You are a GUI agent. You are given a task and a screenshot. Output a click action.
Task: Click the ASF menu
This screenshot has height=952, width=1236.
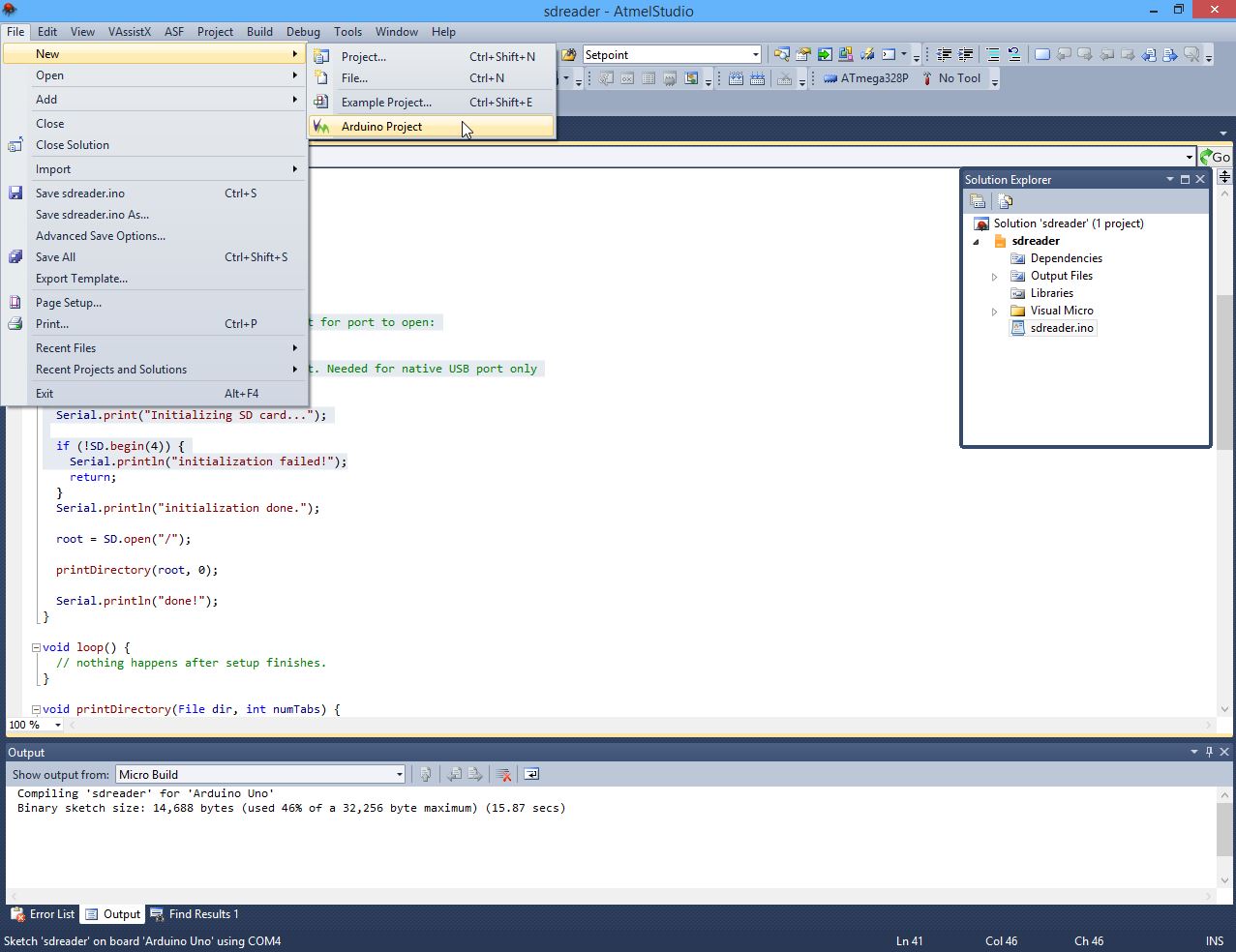tap(174, 31)
